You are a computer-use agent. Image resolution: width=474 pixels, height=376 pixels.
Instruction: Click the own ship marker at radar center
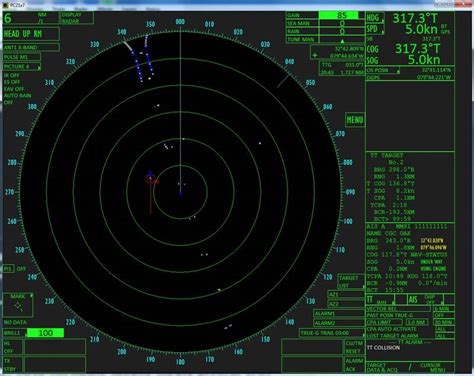180,193
